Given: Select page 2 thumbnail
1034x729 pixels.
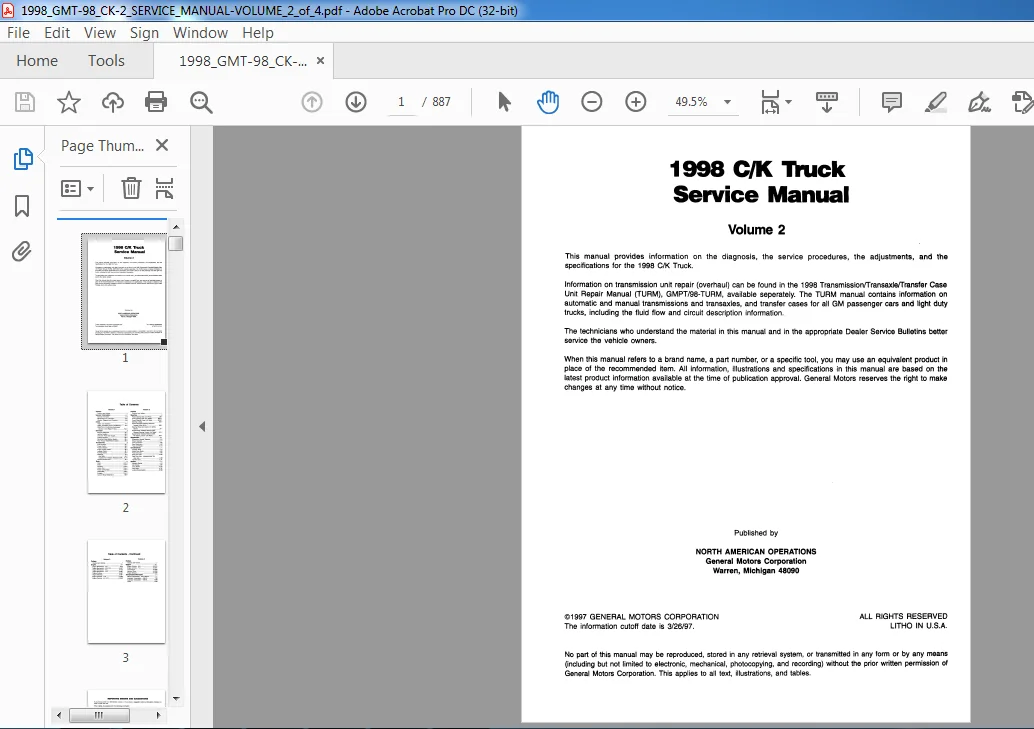Looking at the screenshot, I should tap(126, 442).
